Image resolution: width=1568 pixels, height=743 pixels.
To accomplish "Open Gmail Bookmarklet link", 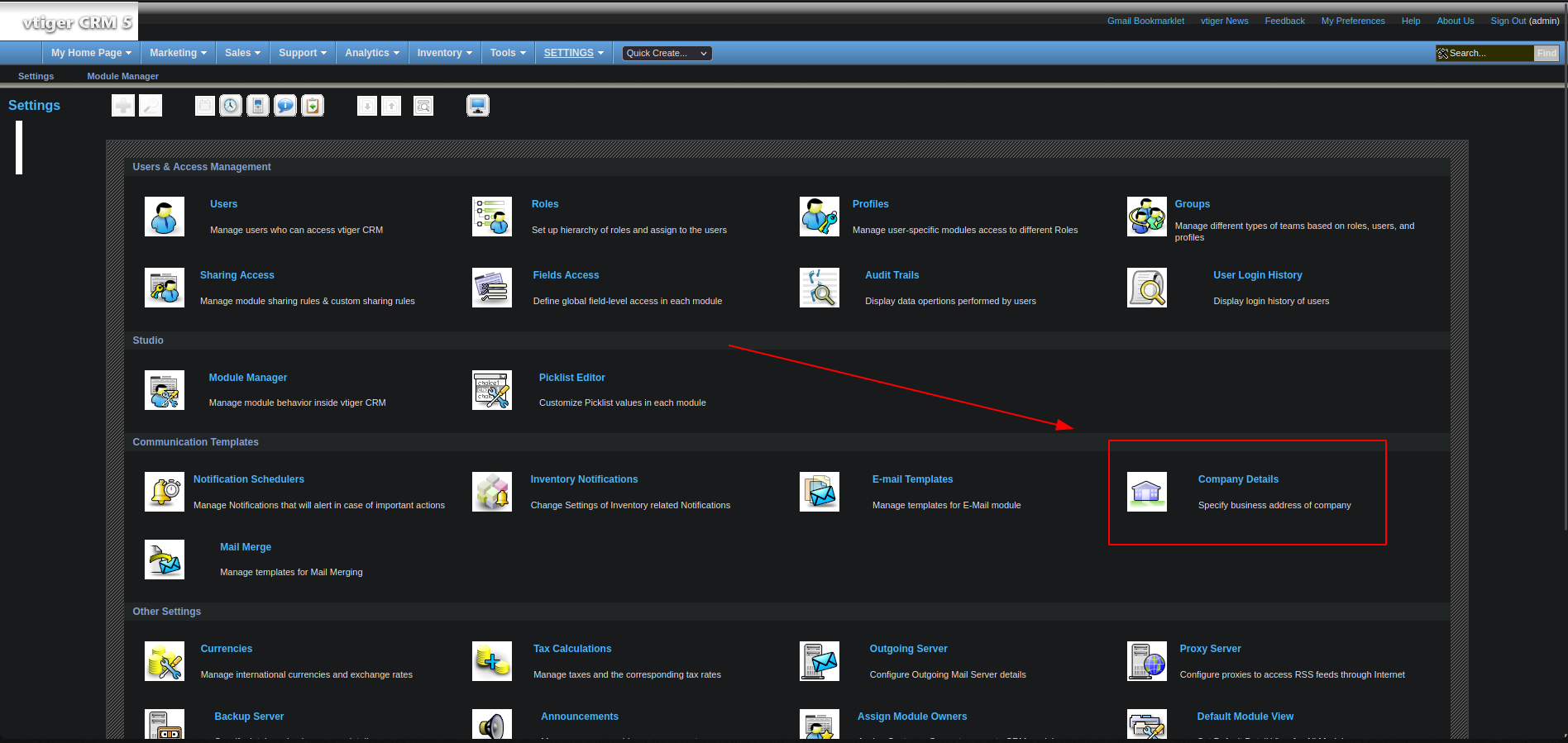I will click(1145, 21).
